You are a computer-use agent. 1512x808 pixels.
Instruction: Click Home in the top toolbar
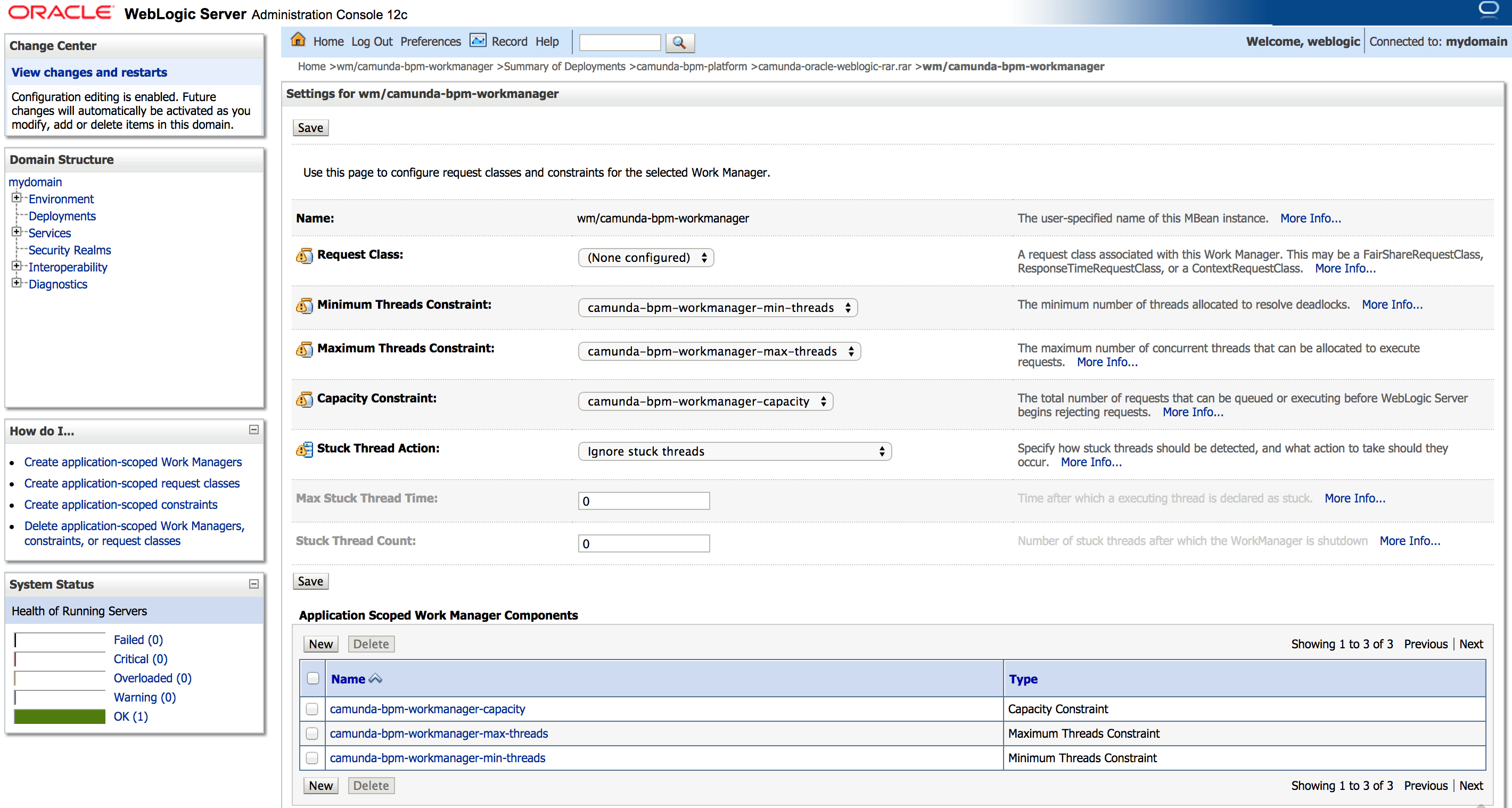[x=328, y=42]
